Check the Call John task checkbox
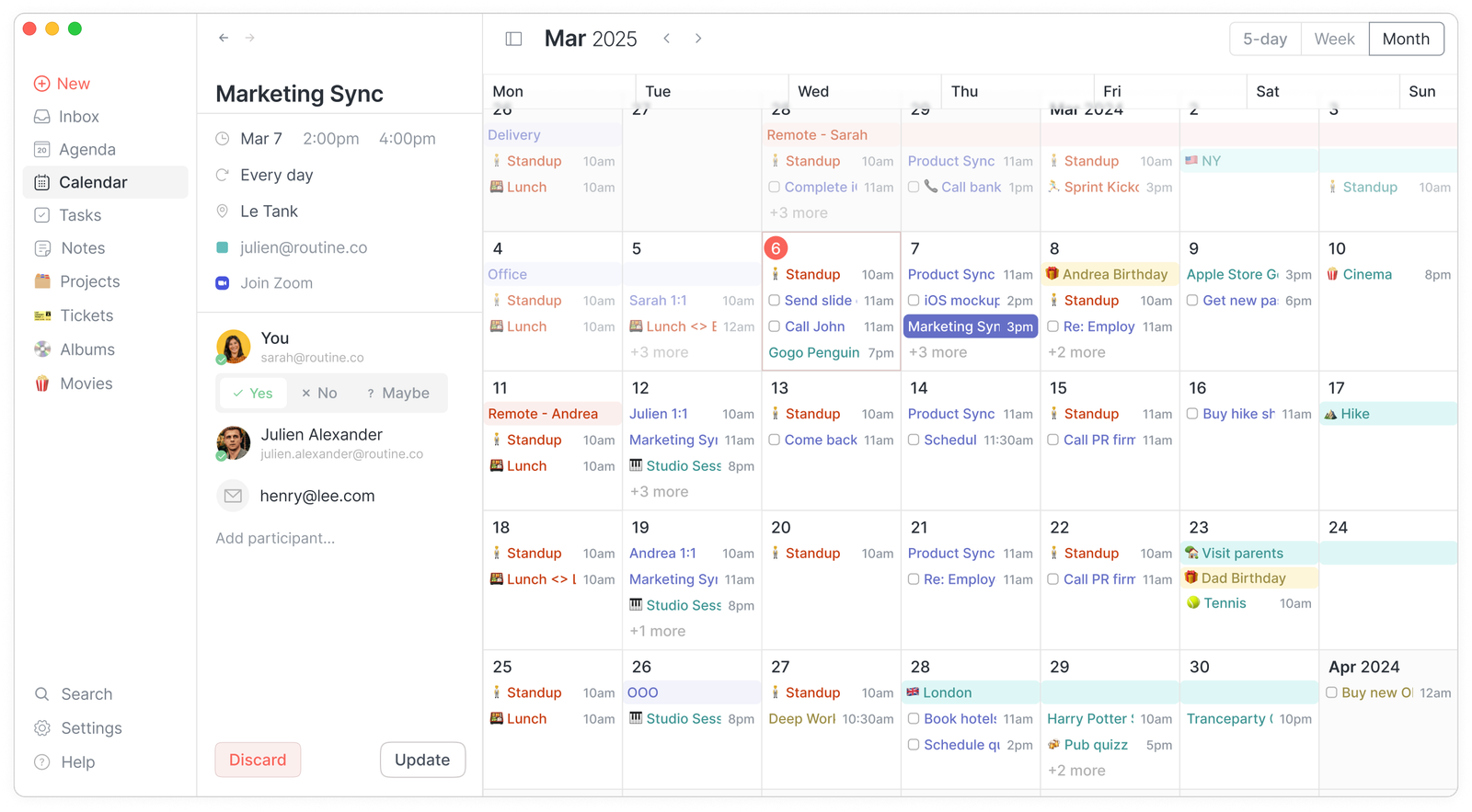The width and height of the screenshot is (1472, 812). click(775, 326)
